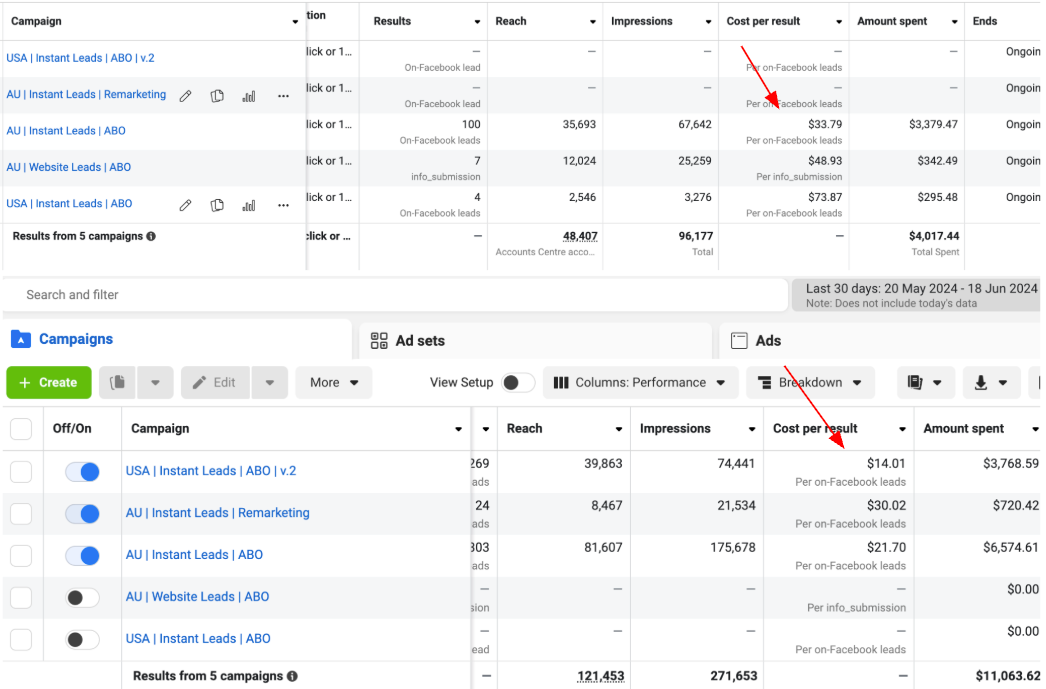The image size is (1046, 689).
Task: Click the export download icon
Action: [x=981, y=382]
